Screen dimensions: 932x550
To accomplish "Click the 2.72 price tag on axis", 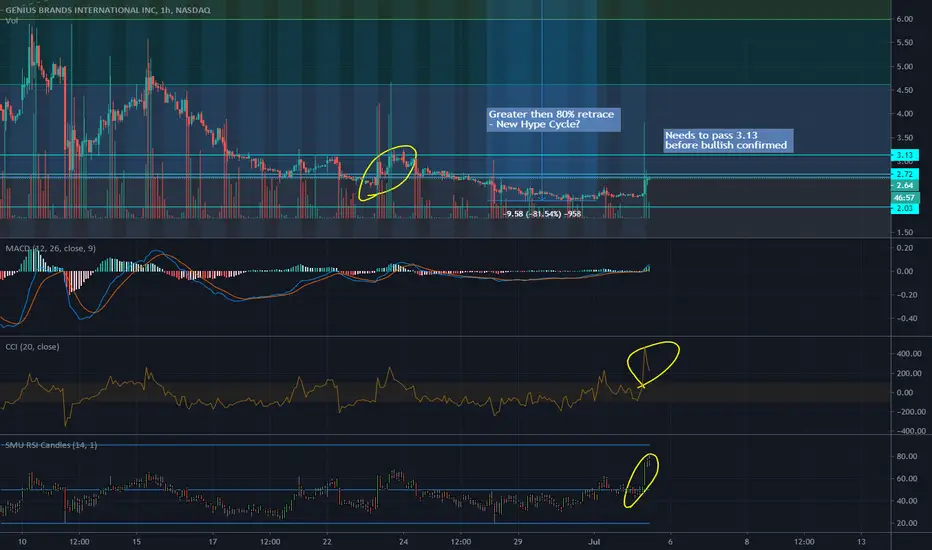I will click(x=905, y=174).
